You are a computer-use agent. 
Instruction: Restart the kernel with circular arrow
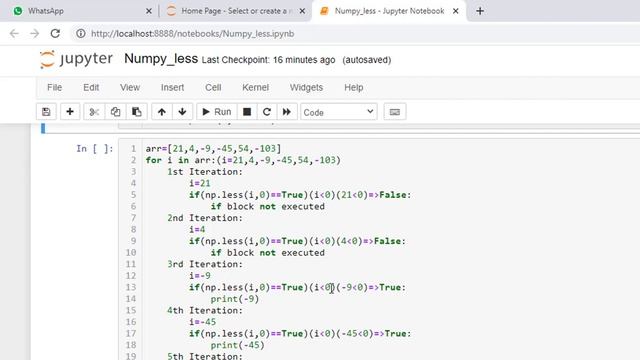pyautogui.click(x=267, y=112)
